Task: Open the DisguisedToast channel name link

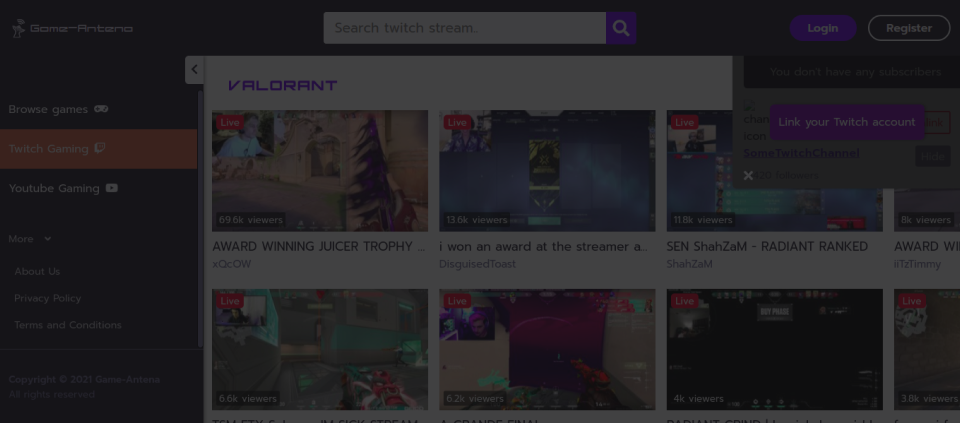Action: point(478,264)
